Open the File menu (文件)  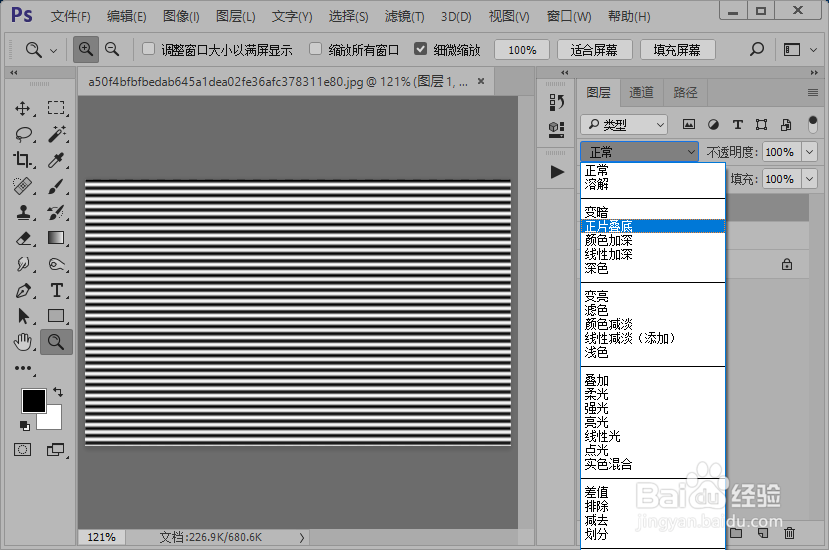pos(70,16)
